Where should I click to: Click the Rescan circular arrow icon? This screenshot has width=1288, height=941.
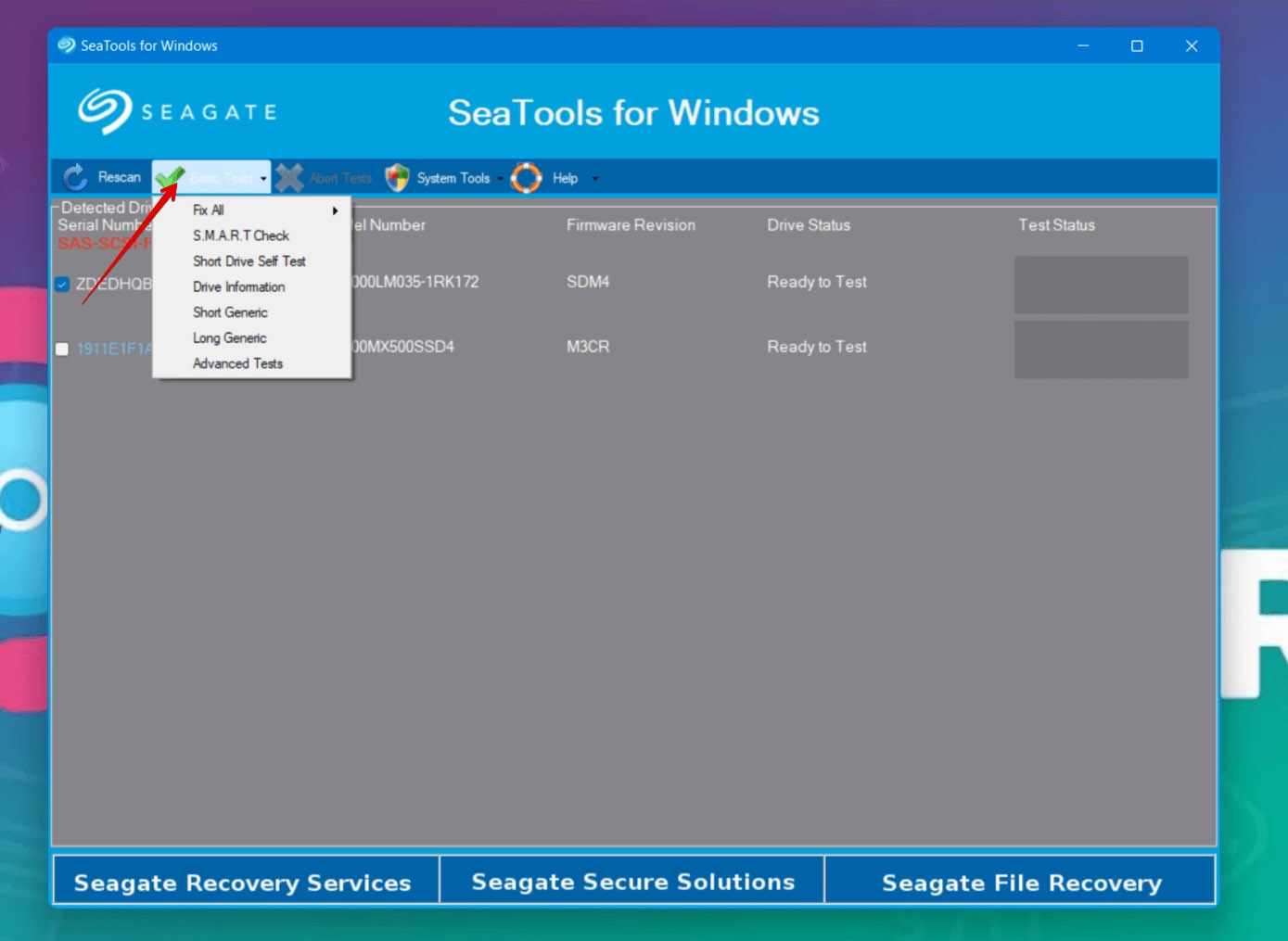(75, 177)
